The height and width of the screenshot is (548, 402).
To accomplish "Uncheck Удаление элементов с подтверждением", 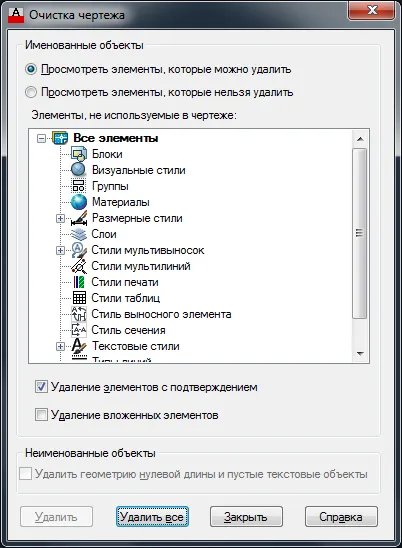I will 41,387.
